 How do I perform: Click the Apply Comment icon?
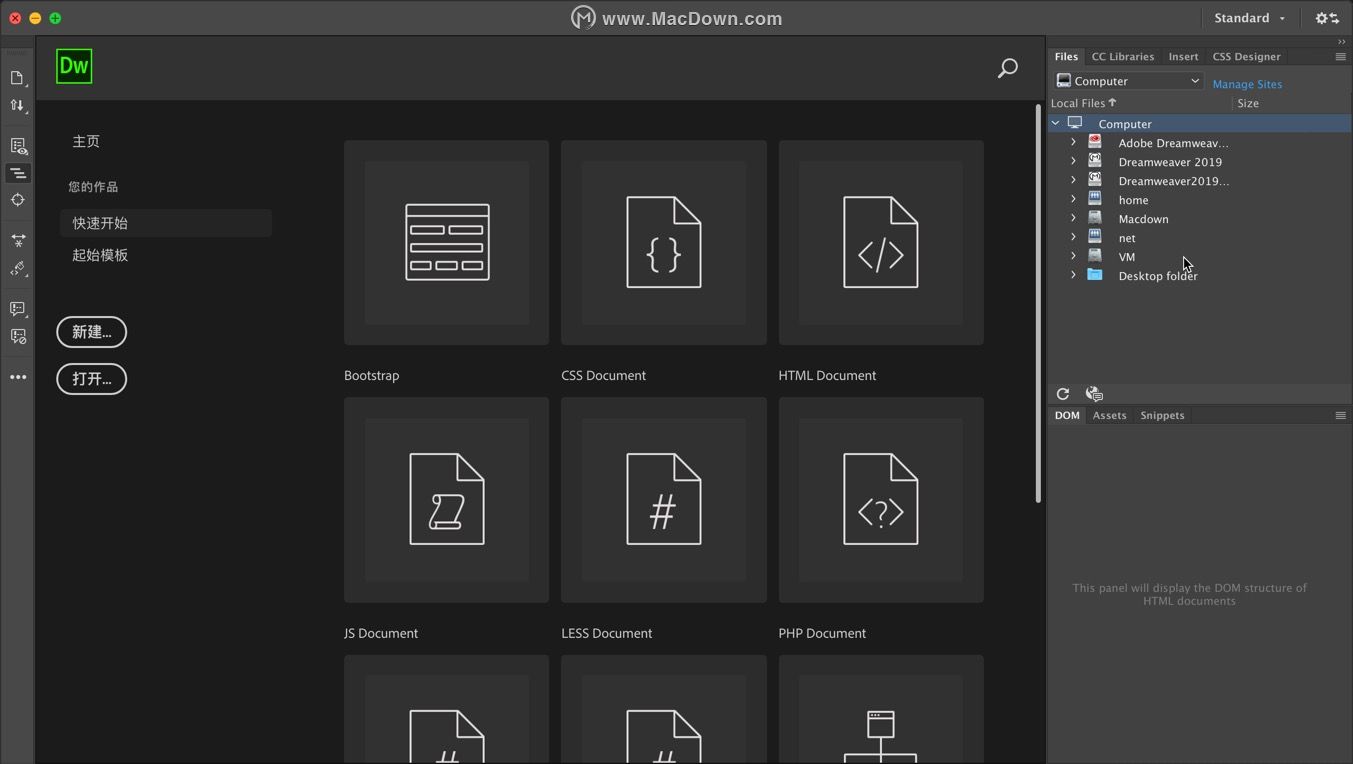click(17, 309)
